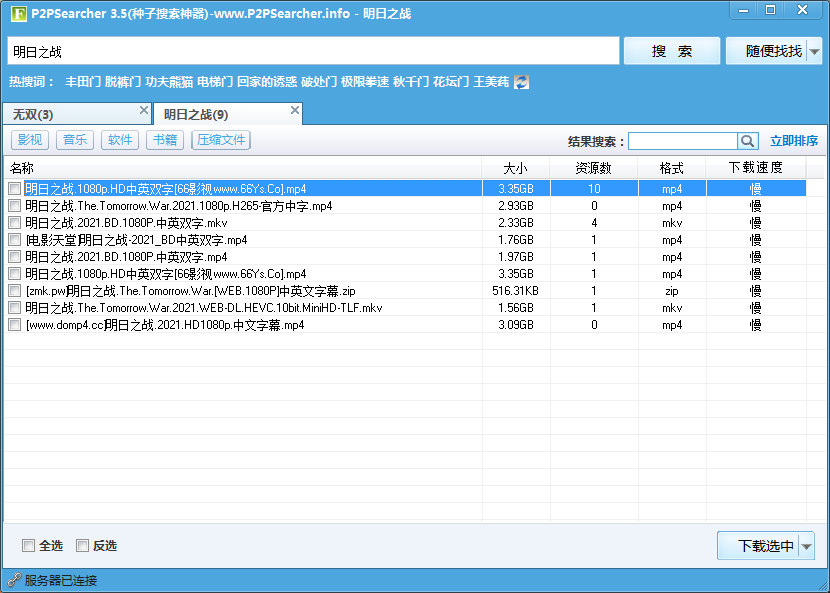Image resolution: width=830 pixels, height=593 pixels.
Task: Check the 电影天堂 row checkbox
Action: (15, 240)
